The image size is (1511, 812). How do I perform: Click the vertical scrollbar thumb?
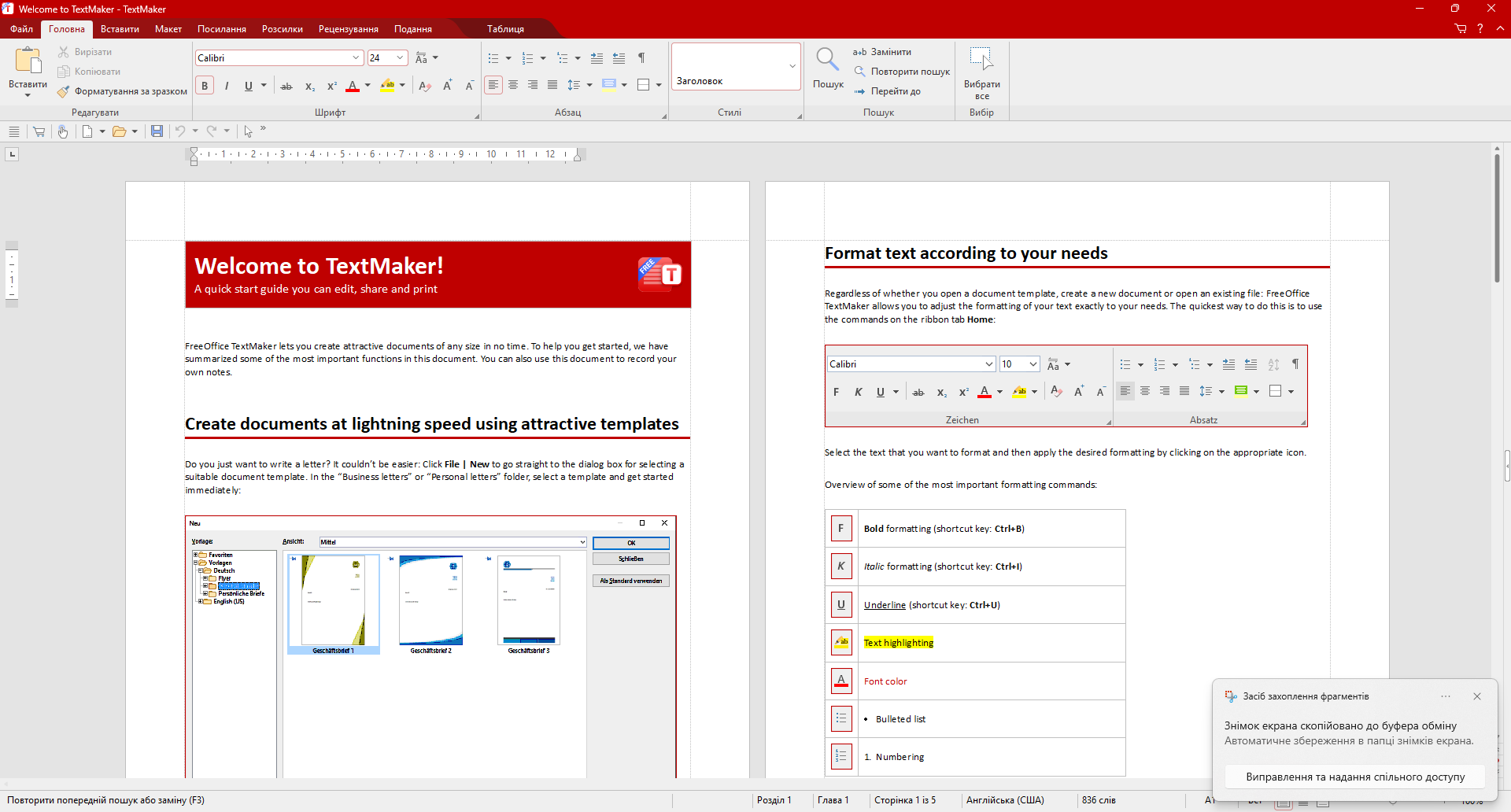[1497, 219]
